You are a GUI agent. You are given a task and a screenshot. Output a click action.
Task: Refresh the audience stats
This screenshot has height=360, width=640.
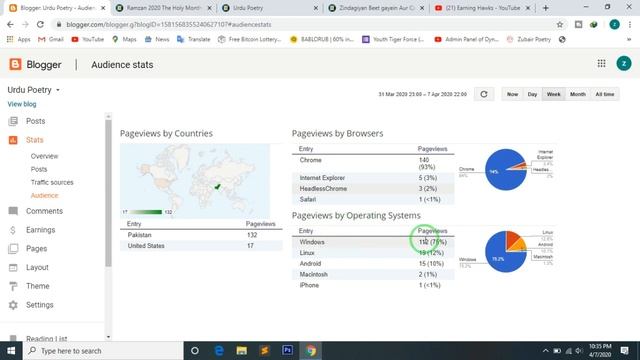pyautogui.click(x=484, y=94)
